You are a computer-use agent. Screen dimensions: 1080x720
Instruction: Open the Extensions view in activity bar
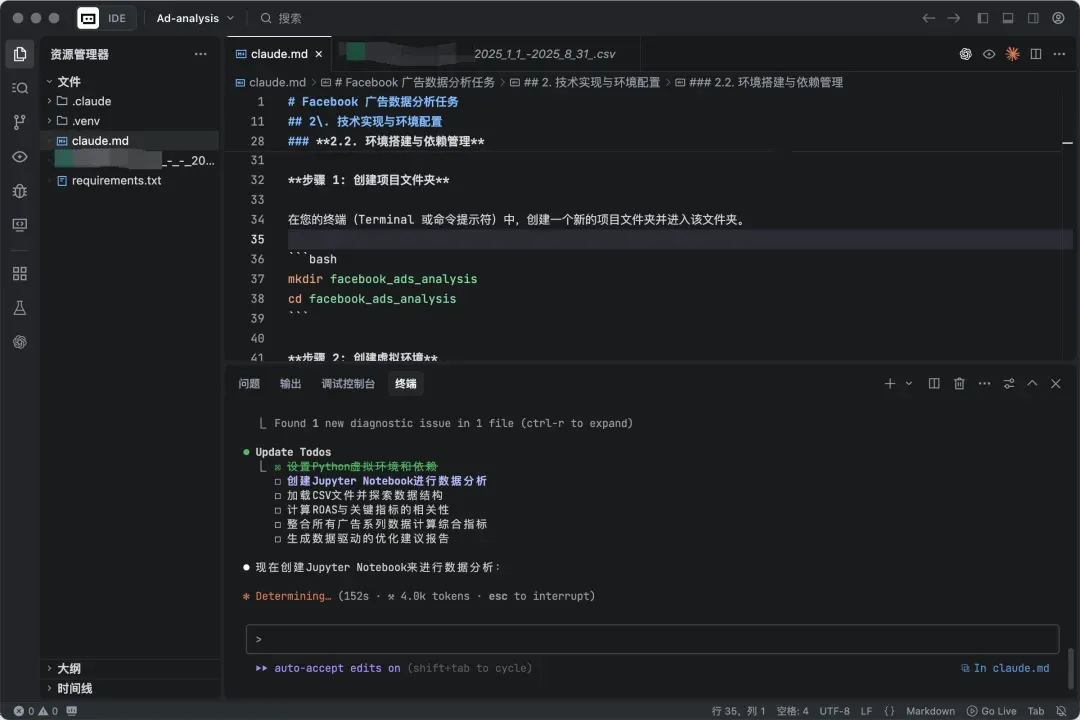[19, 273]
